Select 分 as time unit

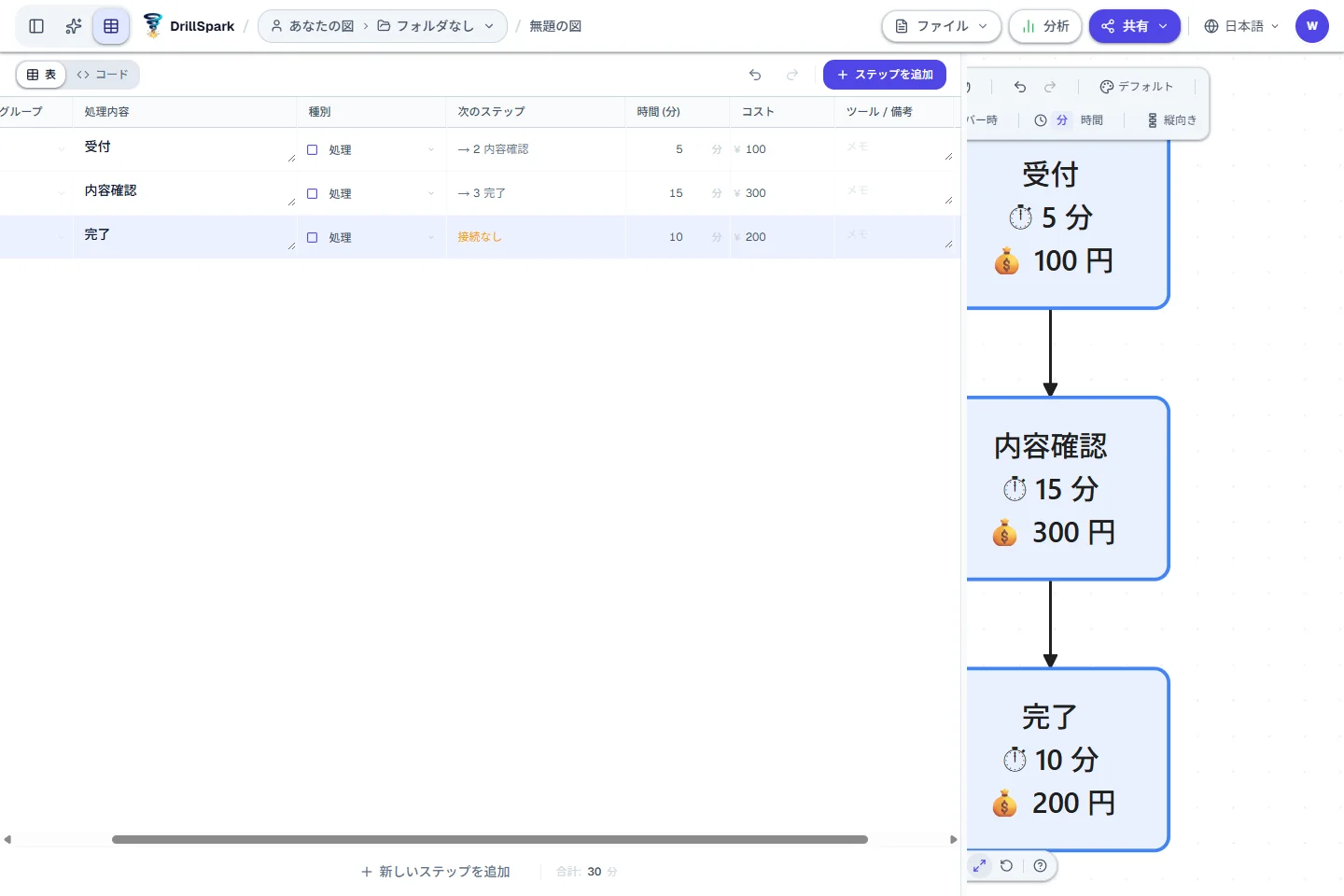tap(1061, 120)
